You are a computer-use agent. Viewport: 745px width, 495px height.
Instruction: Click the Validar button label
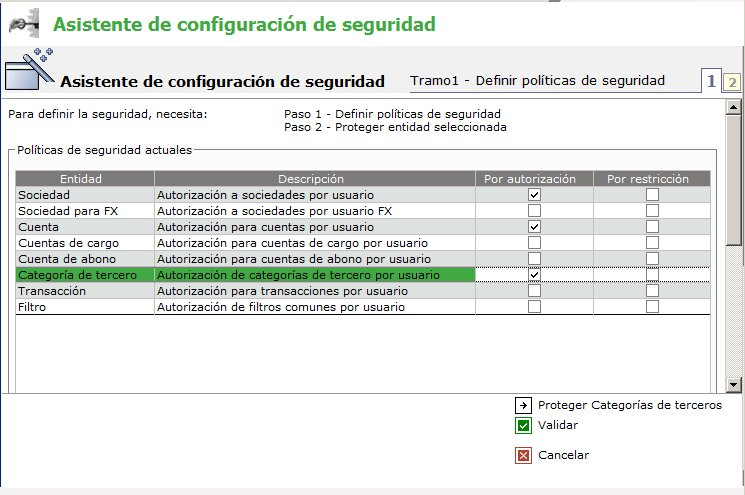558,425
